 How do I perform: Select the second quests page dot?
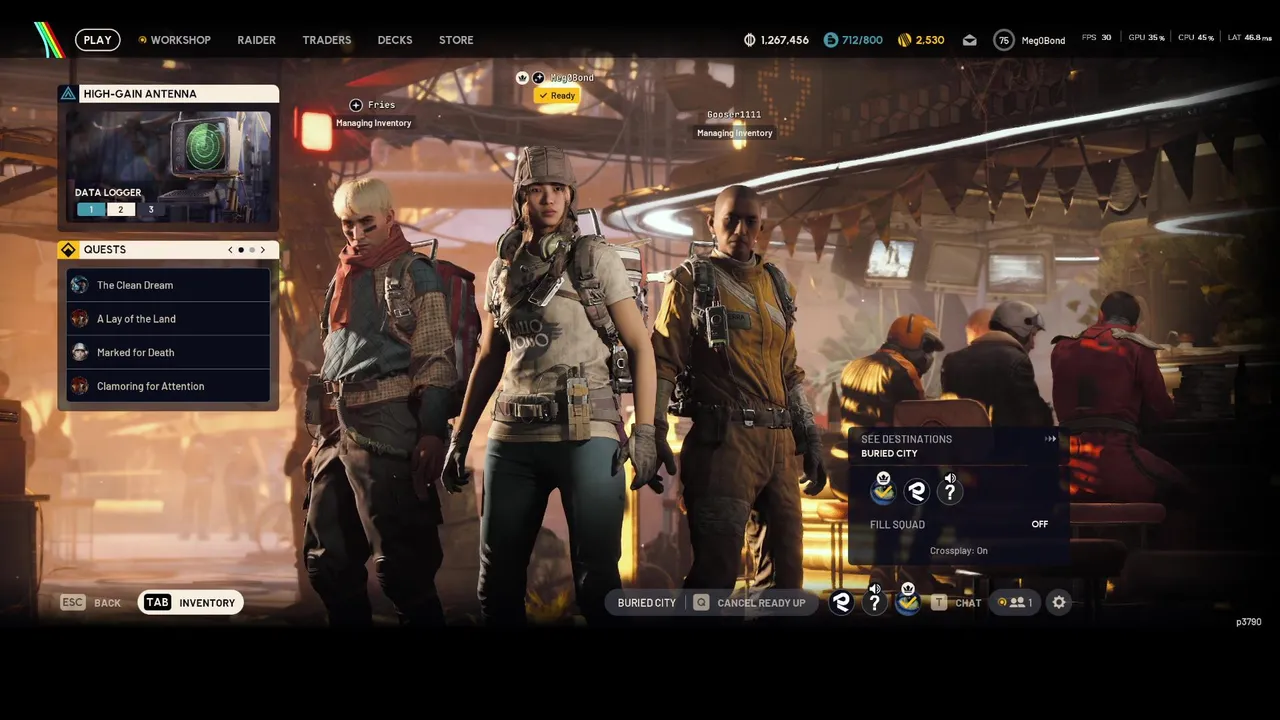click(x=252, y=250)
